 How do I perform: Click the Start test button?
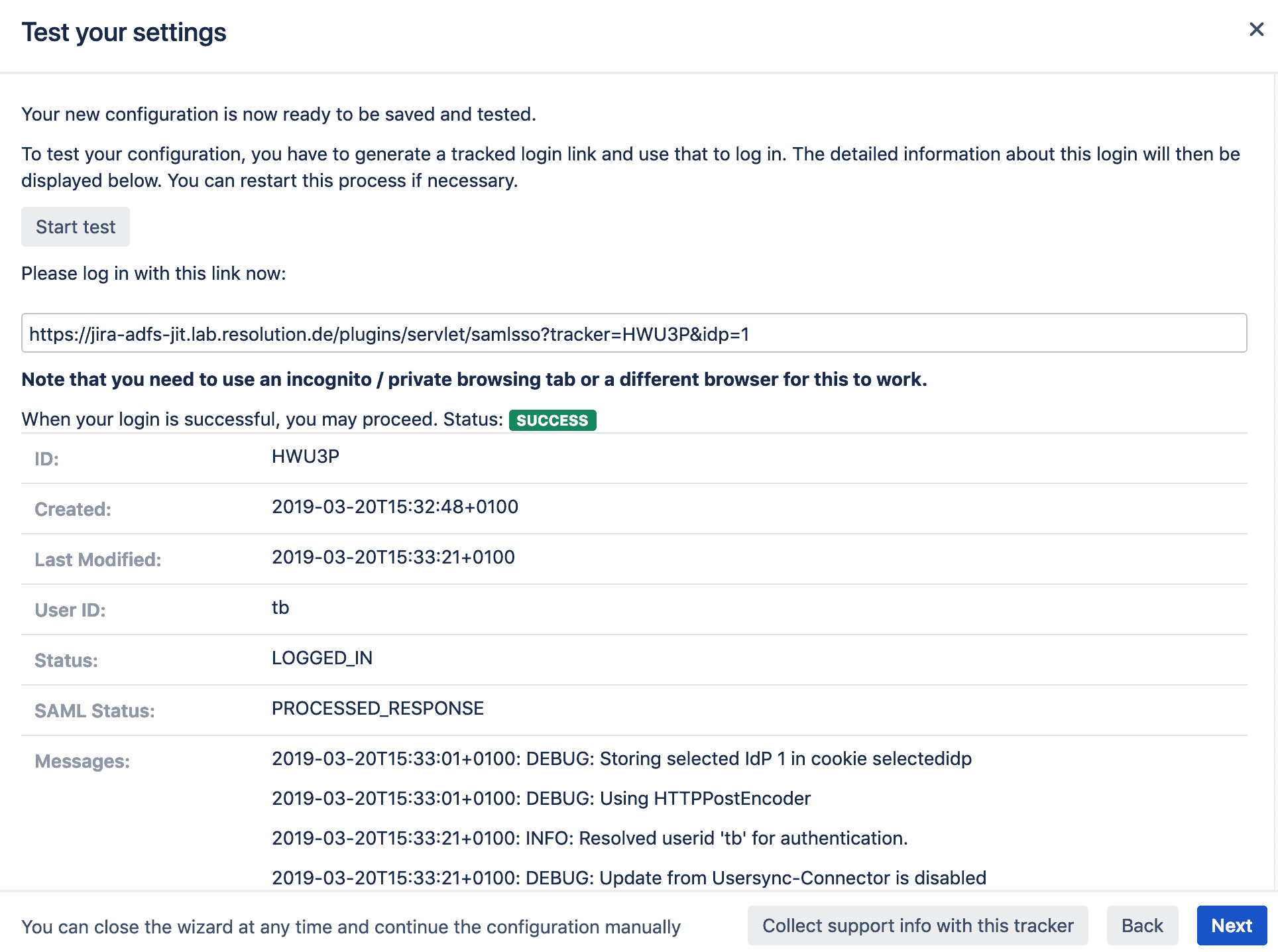tap(75, 227)
